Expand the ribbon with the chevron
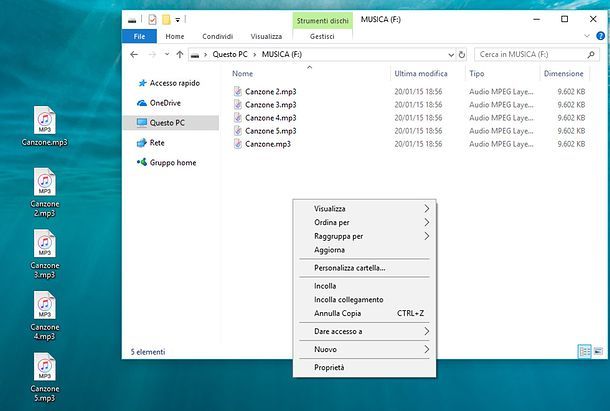This screenshot has width=610, height=411. [x=587, y=36]
